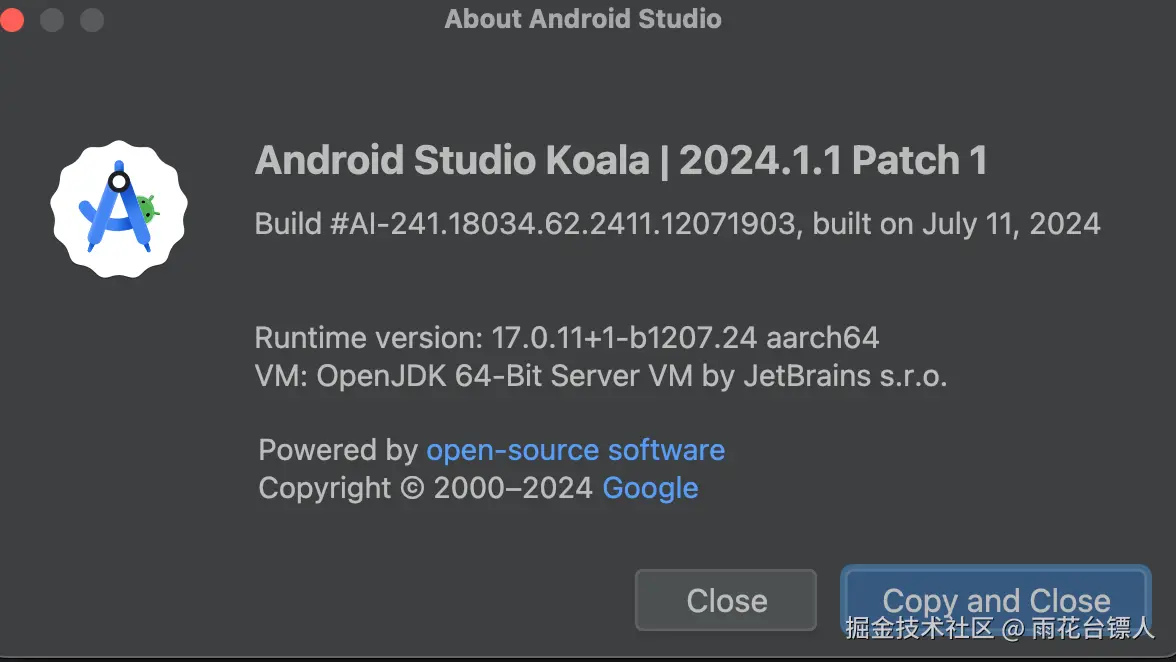Click the Powered by label

tap(337, 450)
